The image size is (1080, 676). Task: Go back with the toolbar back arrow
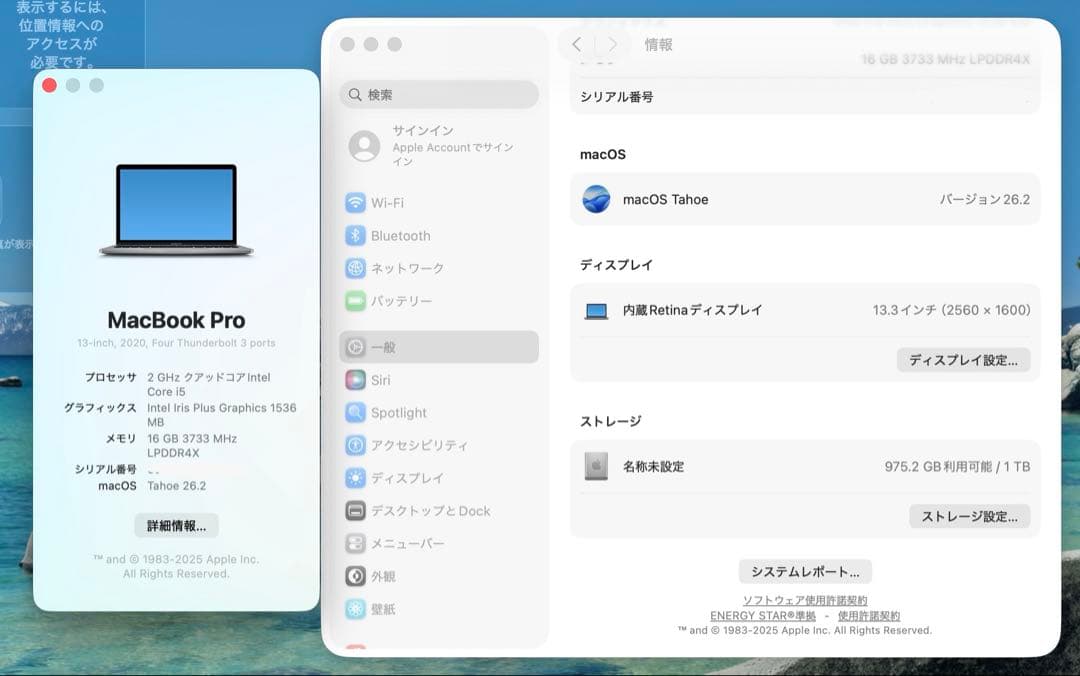click(577, 45)
